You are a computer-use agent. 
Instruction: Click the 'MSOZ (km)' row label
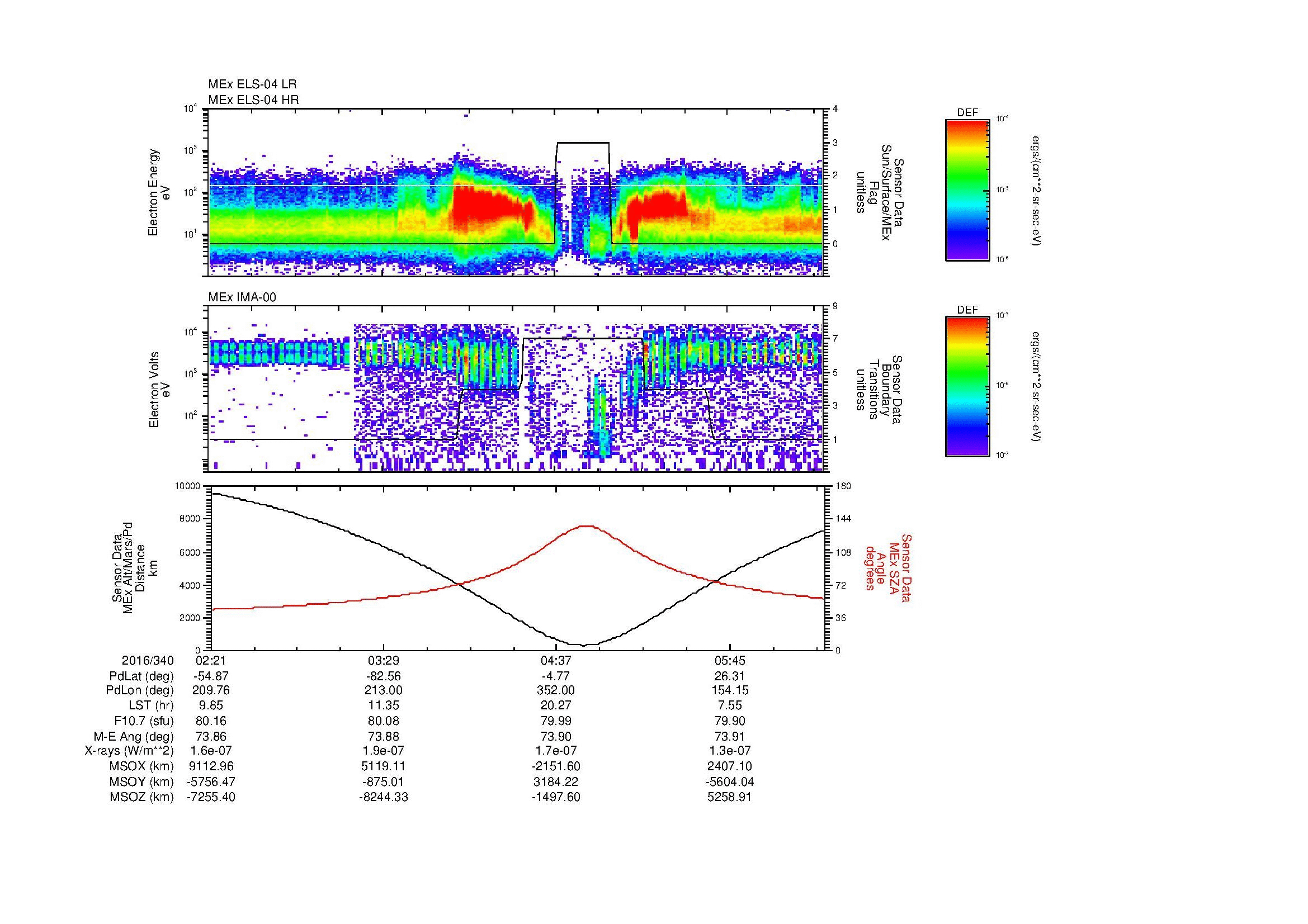(143, 797)
